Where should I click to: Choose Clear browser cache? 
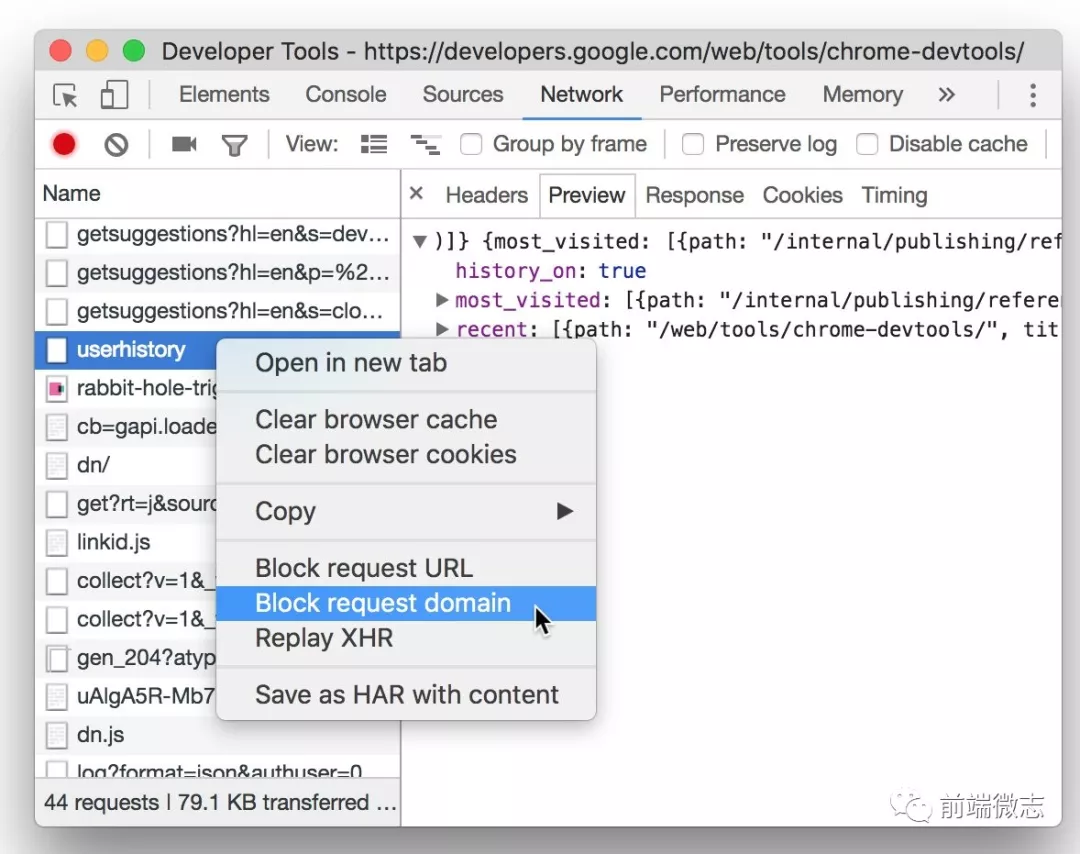coord(406,419)
